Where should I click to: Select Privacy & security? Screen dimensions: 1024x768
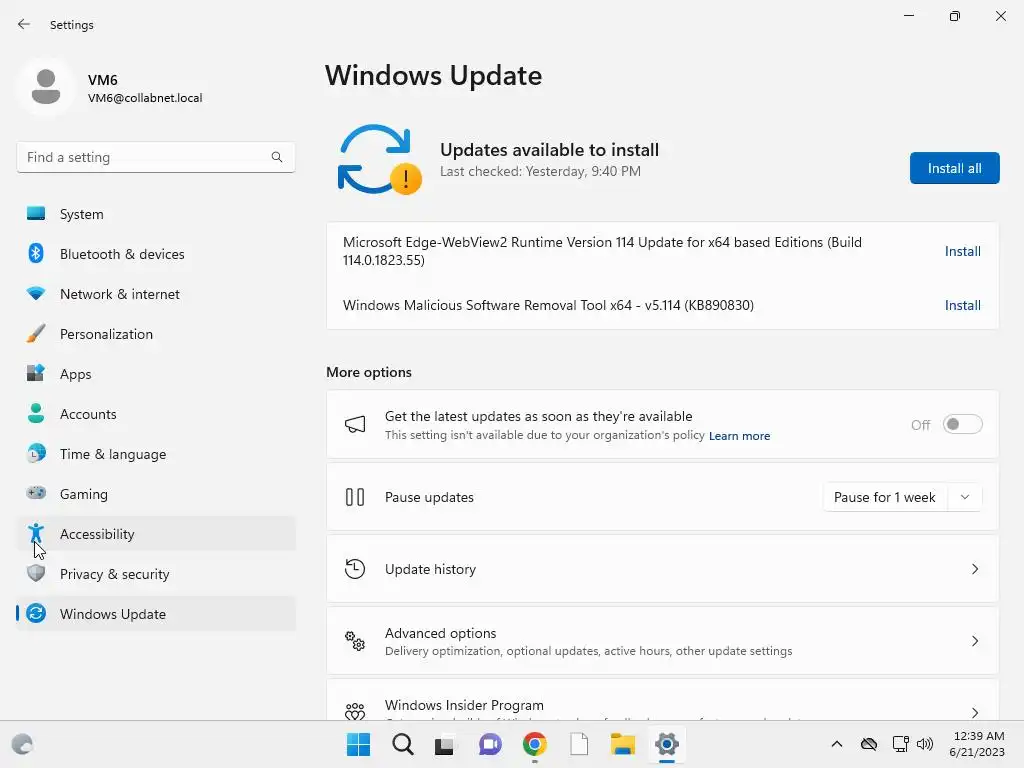click(x=156, y=573)
